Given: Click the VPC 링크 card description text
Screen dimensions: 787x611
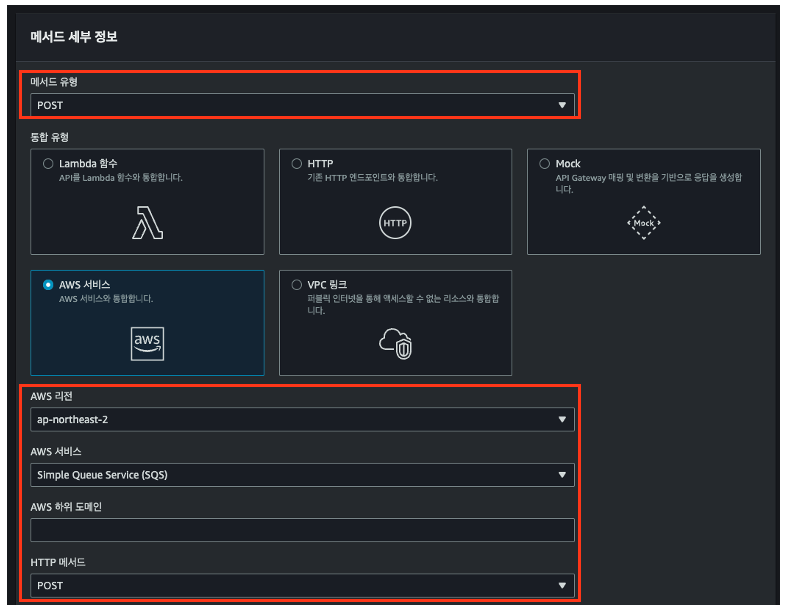Looking at the screenshot, I should 403,305.
